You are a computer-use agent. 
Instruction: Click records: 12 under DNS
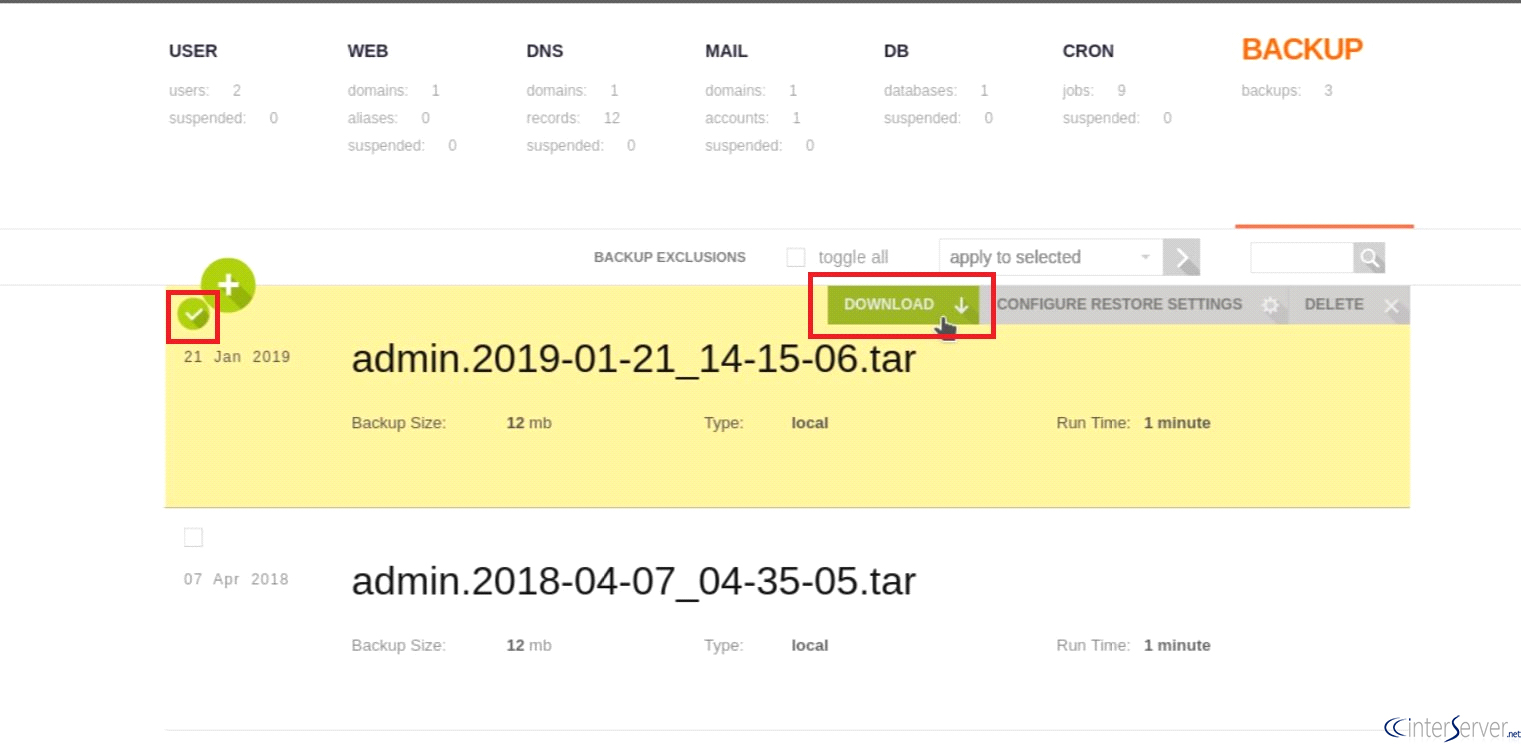pos(574,118)
